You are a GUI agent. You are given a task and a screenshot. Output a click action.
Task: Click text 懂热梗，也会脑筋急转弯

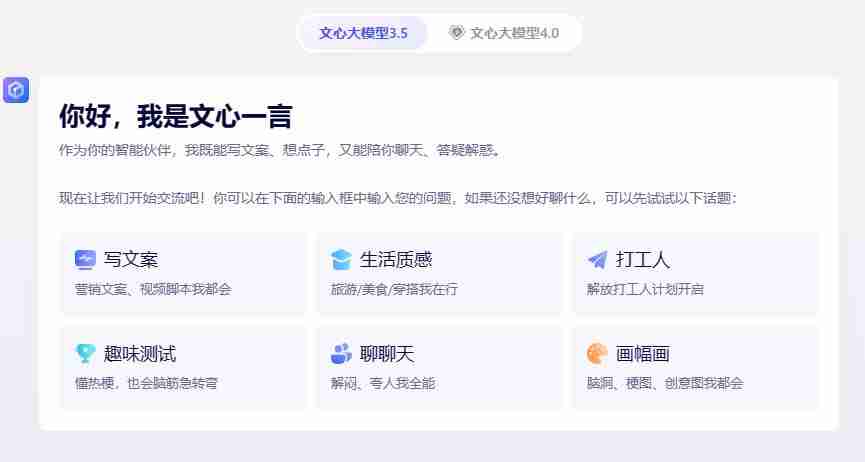(146, 383)
